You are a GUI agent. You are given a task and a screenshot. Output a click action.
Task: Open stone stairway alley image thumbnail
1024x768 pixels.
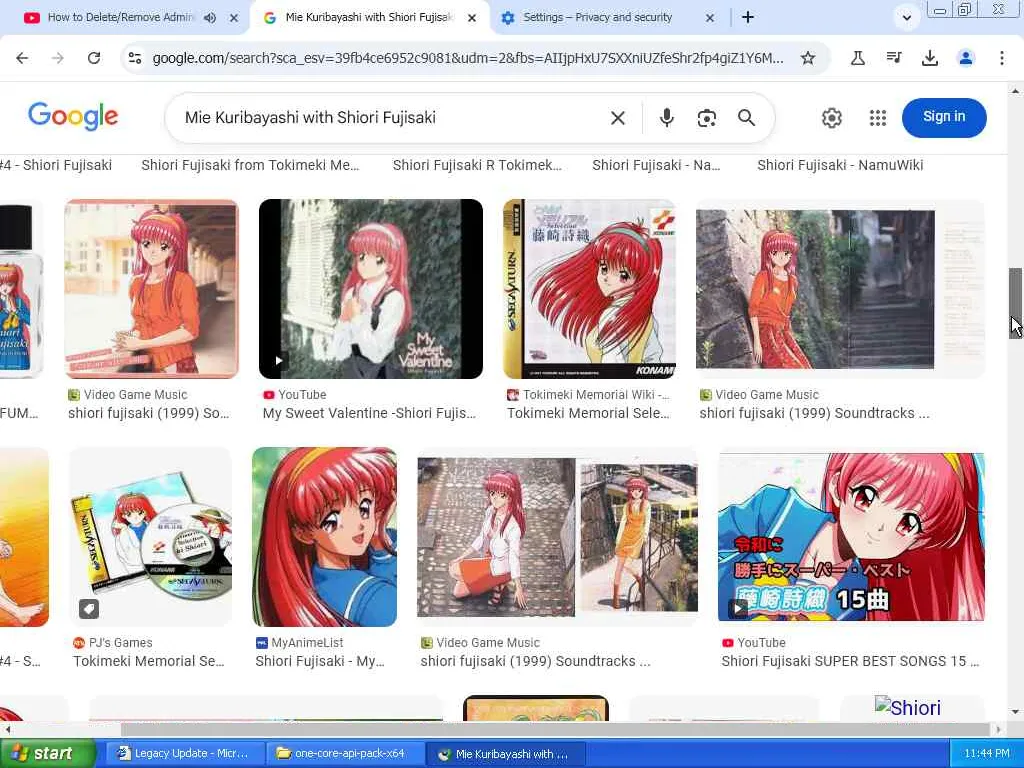click(840, 289)
